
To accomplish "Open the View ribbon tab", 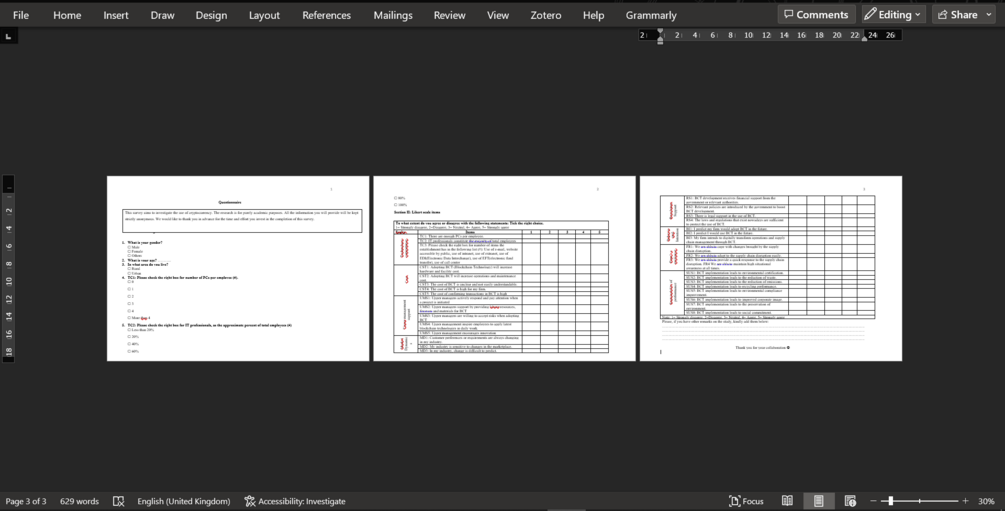I will click(x=497, y=15).
